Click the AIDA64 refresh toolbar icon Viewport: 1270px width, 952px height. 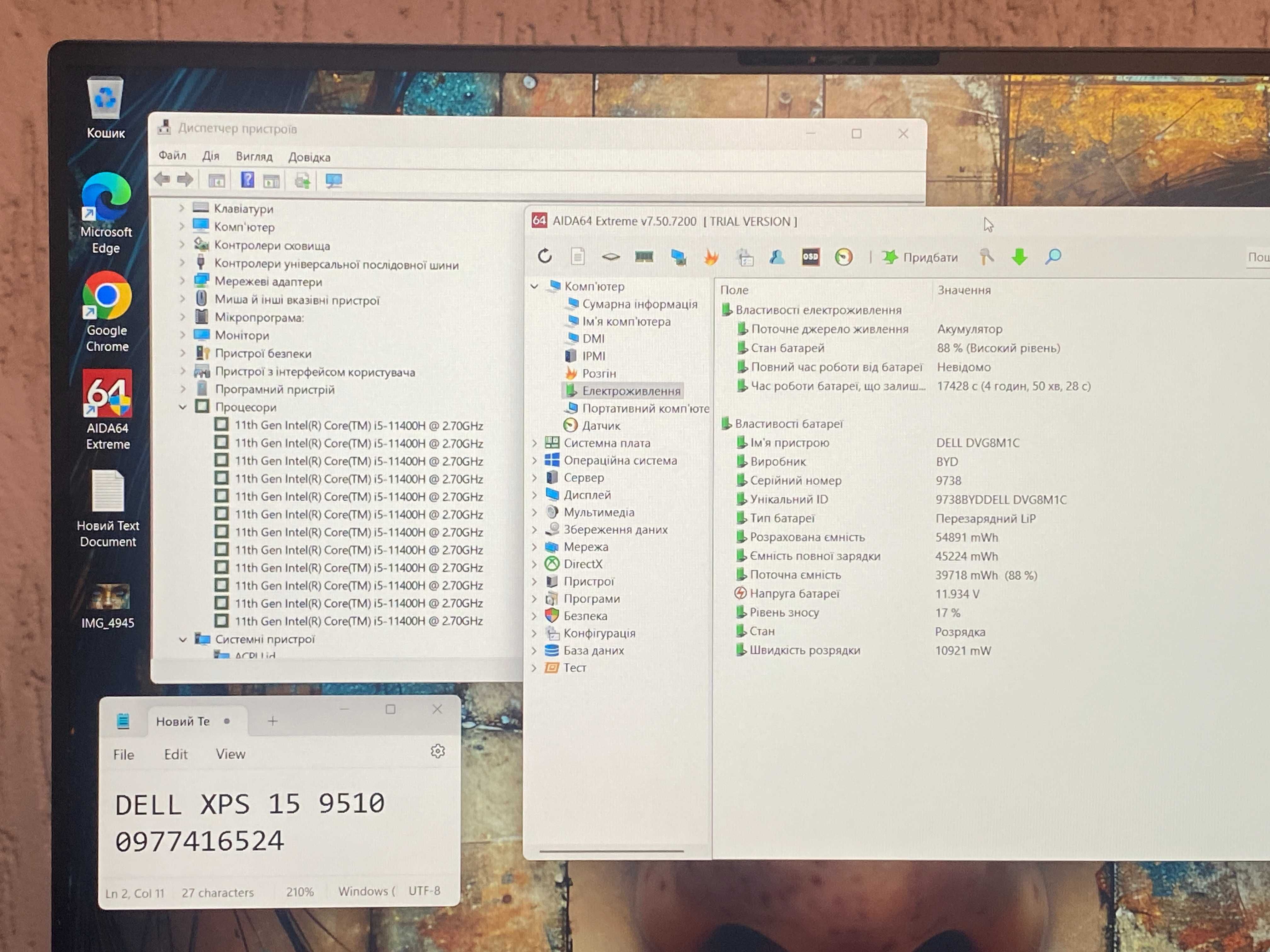[544, 256]
